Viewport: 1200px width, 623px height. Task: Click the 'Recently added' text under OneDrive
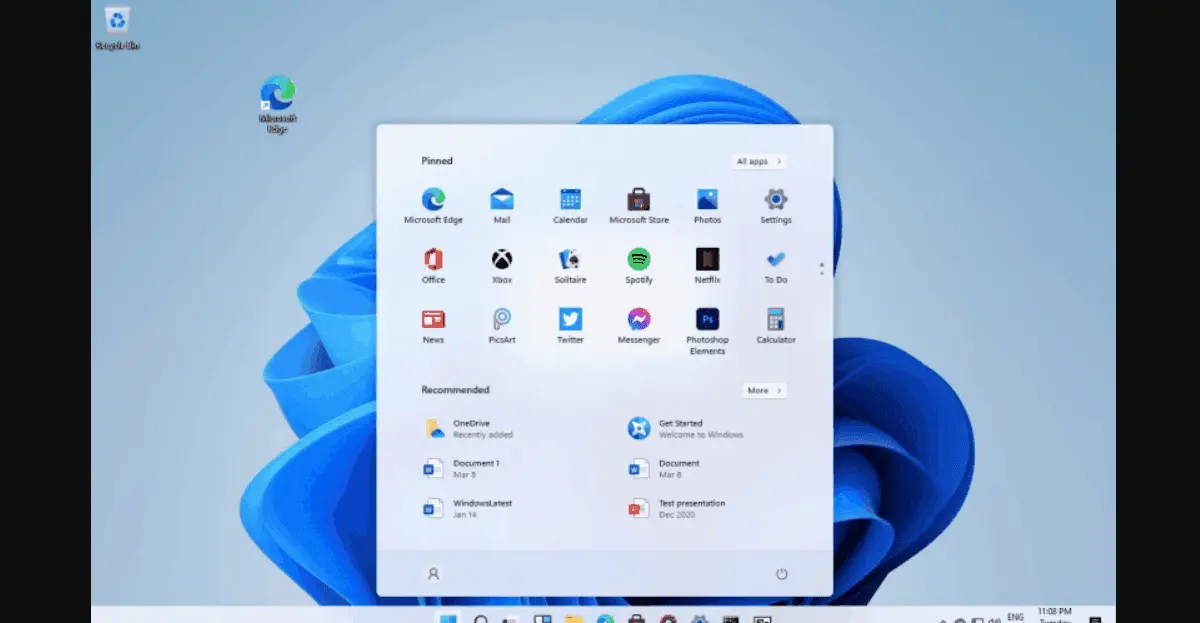[x=482, y=435]
